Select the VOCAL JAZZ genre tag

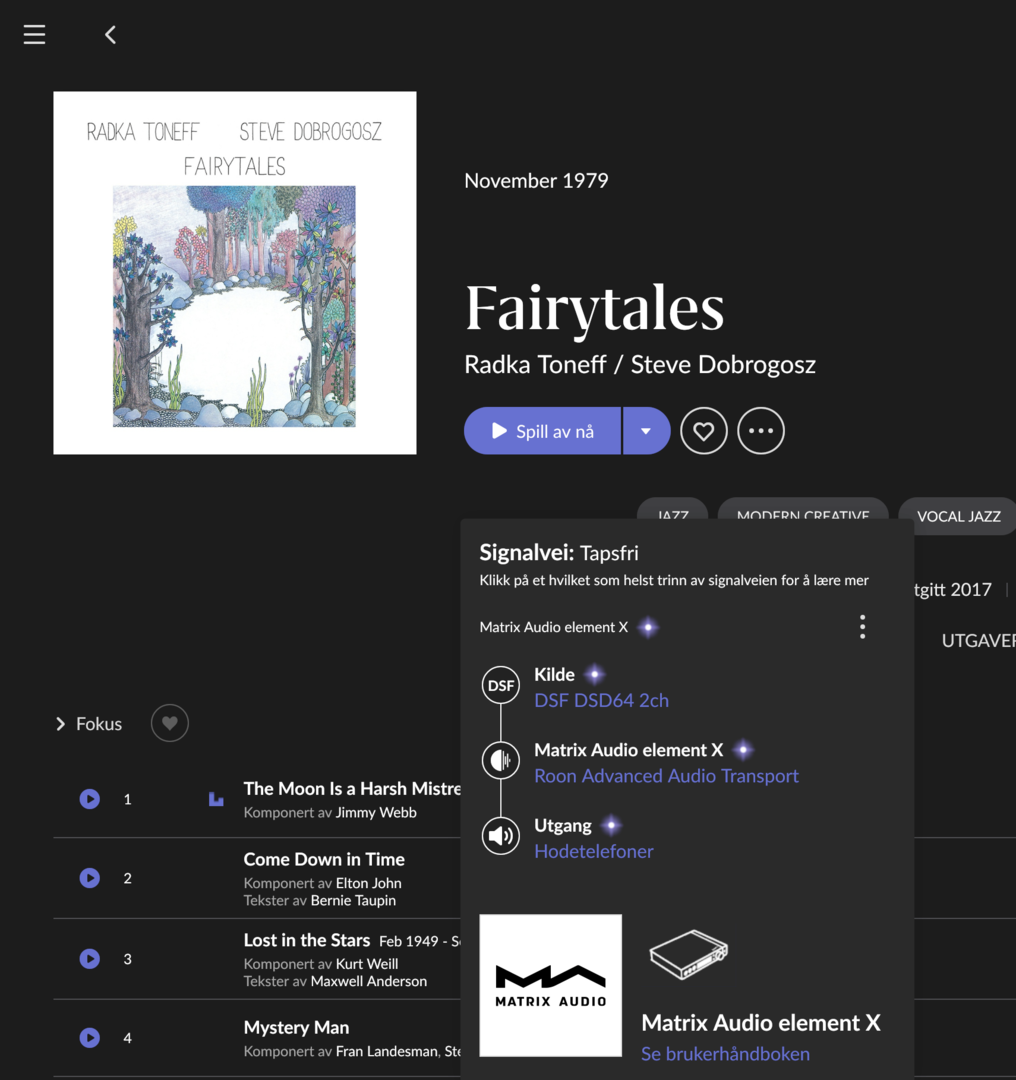958,517
